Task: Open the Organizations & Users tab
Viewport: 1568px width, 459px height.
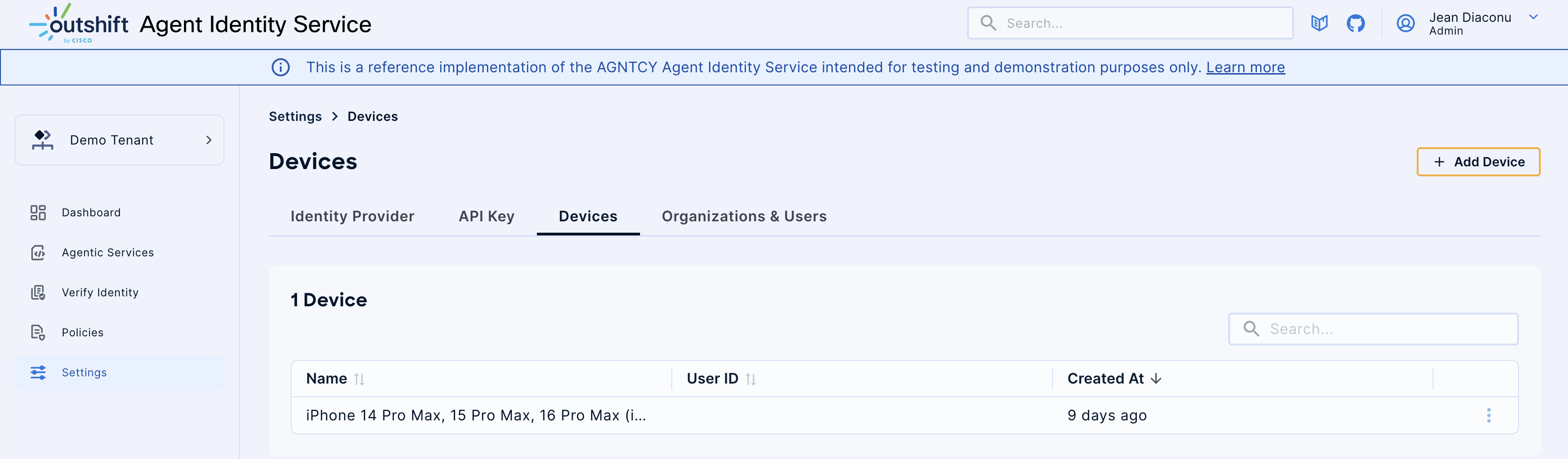Action: click(x=744, y=216)
